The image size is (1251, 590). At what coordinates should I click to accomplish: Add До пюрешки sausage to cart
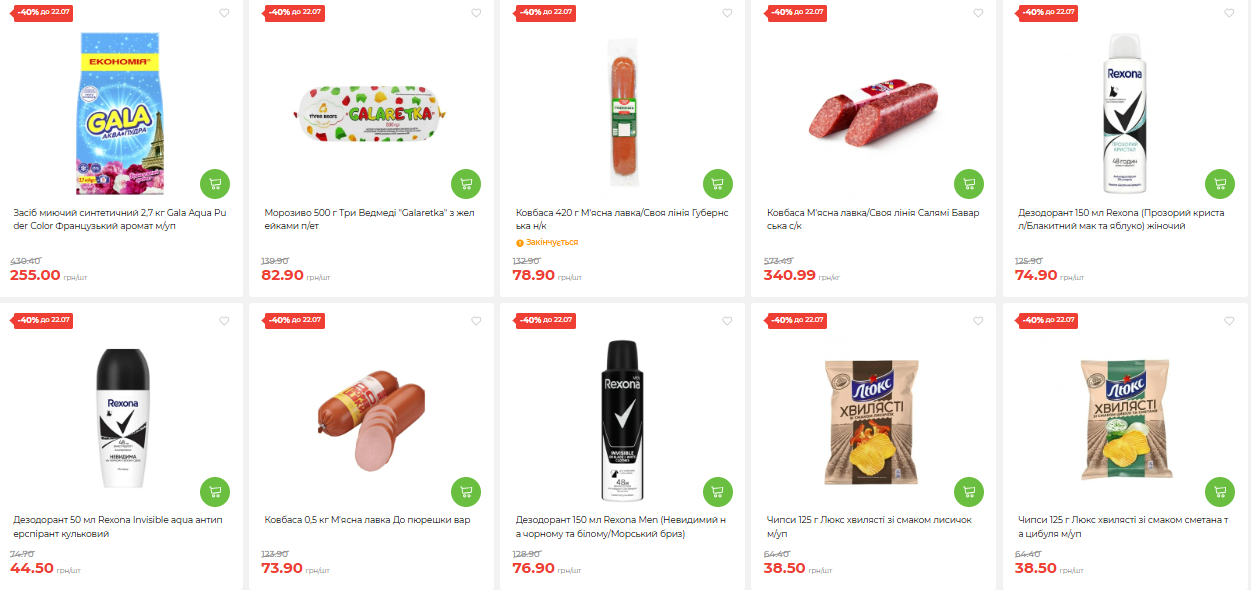(466, 491)
